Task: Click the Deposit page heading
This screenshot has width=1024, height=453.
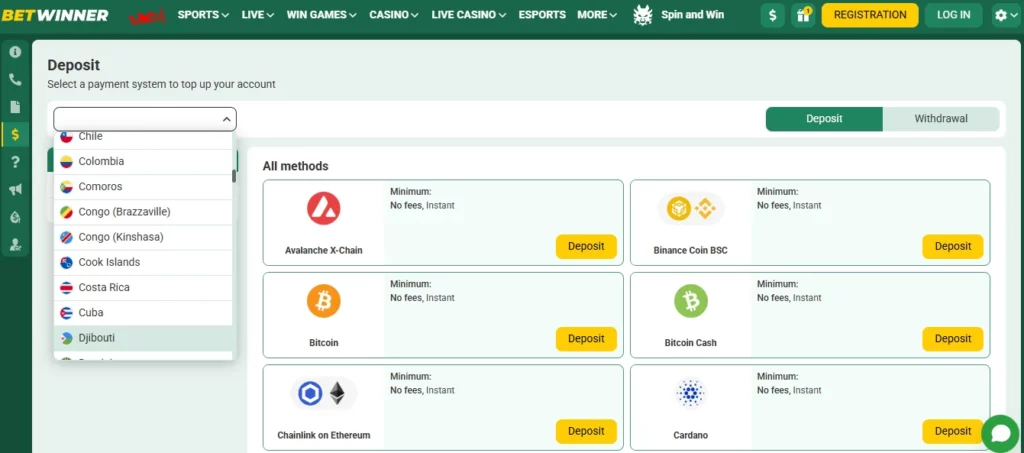Action: click(x=74, y=65)
